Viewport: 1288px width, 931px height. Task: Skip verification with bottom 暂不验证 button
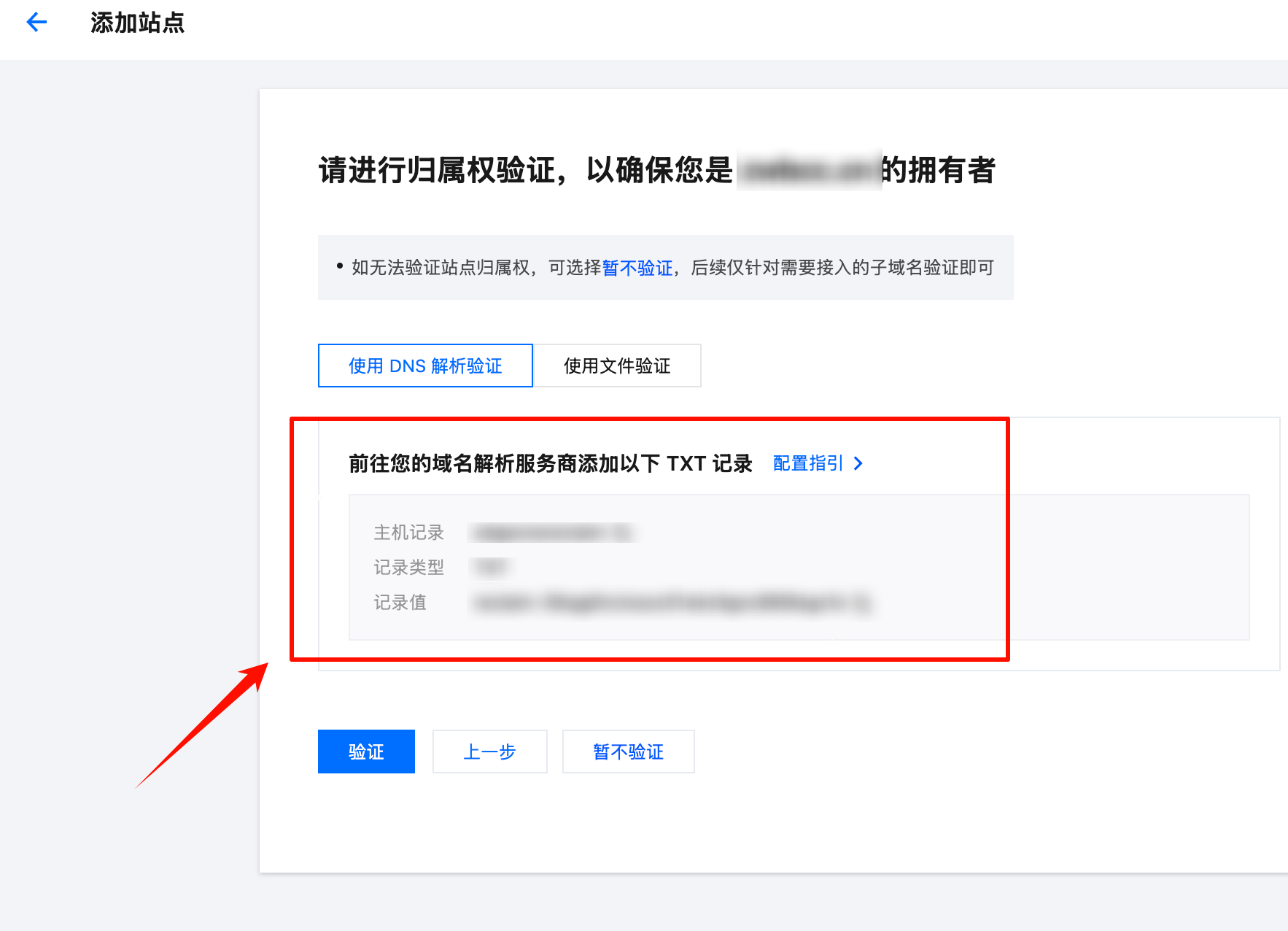tap(628, 752)
